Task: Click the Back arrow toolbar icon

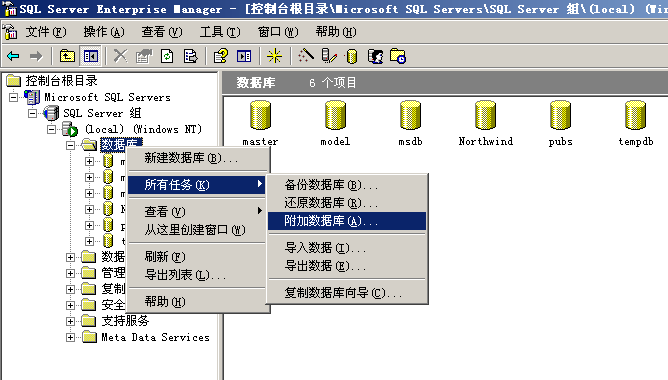Action: [x=14, y=56]
